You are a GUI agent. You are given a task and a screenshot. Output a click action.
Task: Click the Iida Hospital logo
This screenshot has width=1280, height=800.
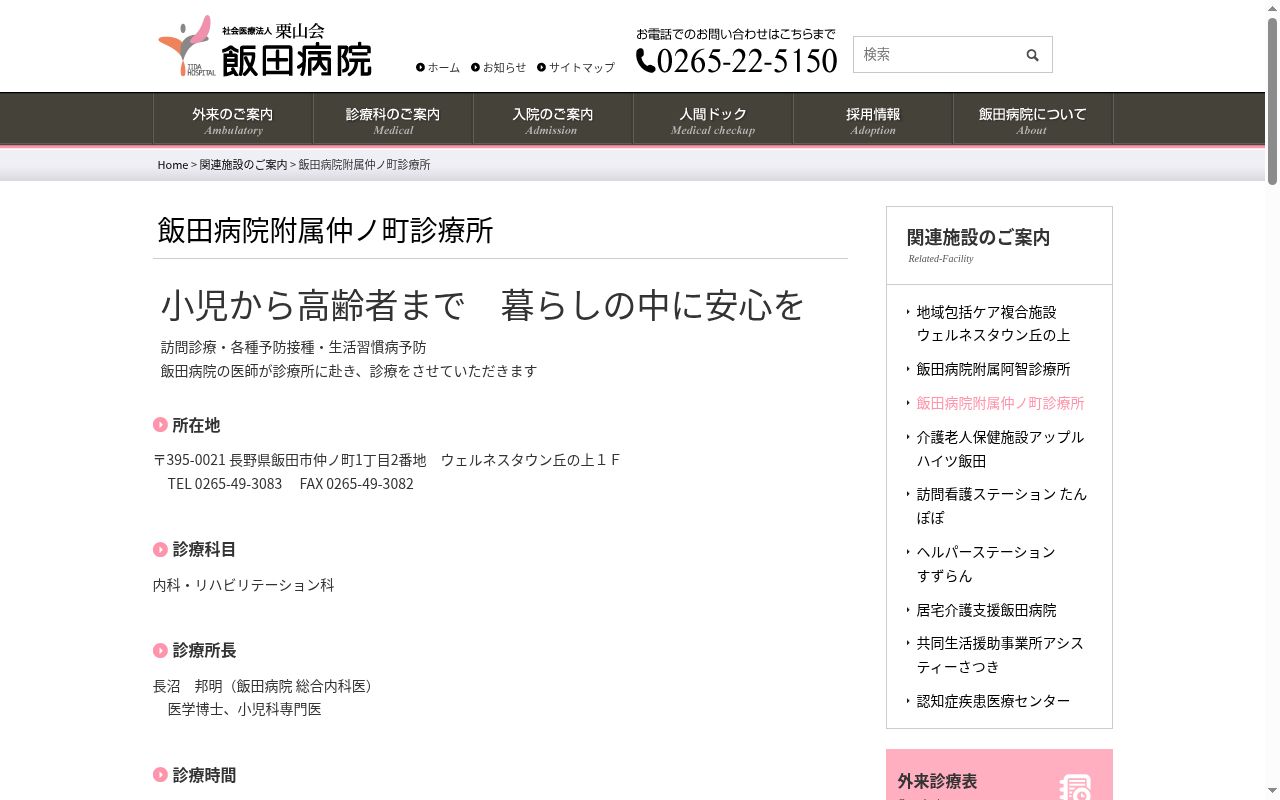tap(265, 47)
